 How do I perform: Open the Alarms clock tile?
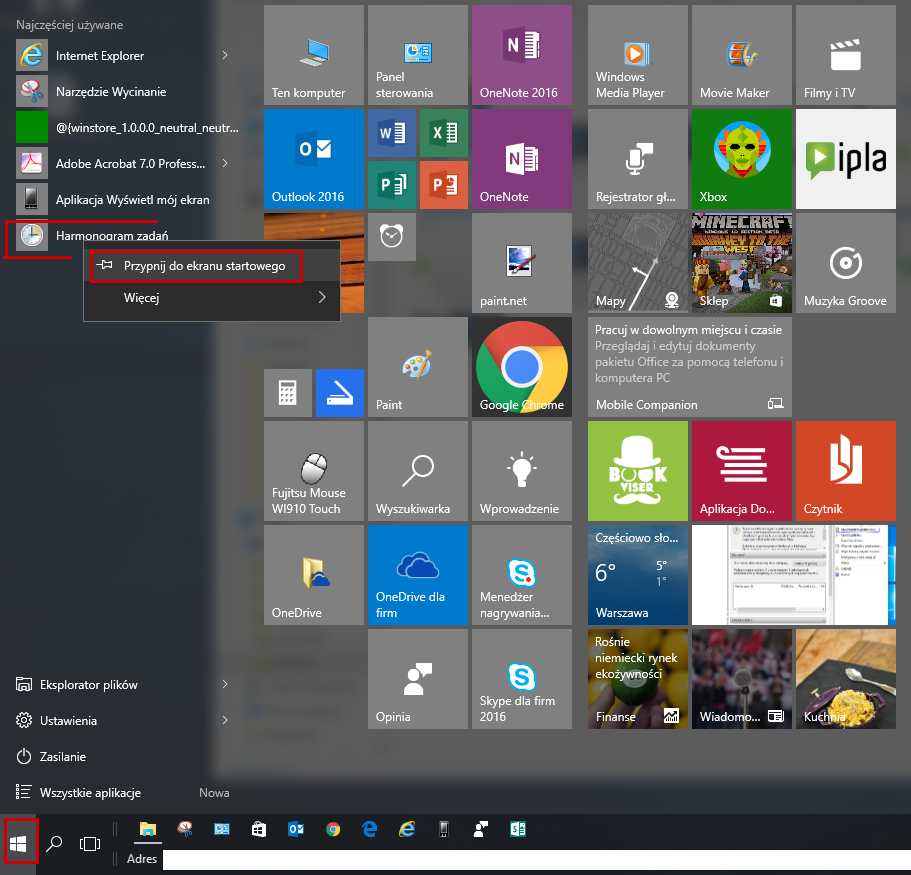point(391,237)
